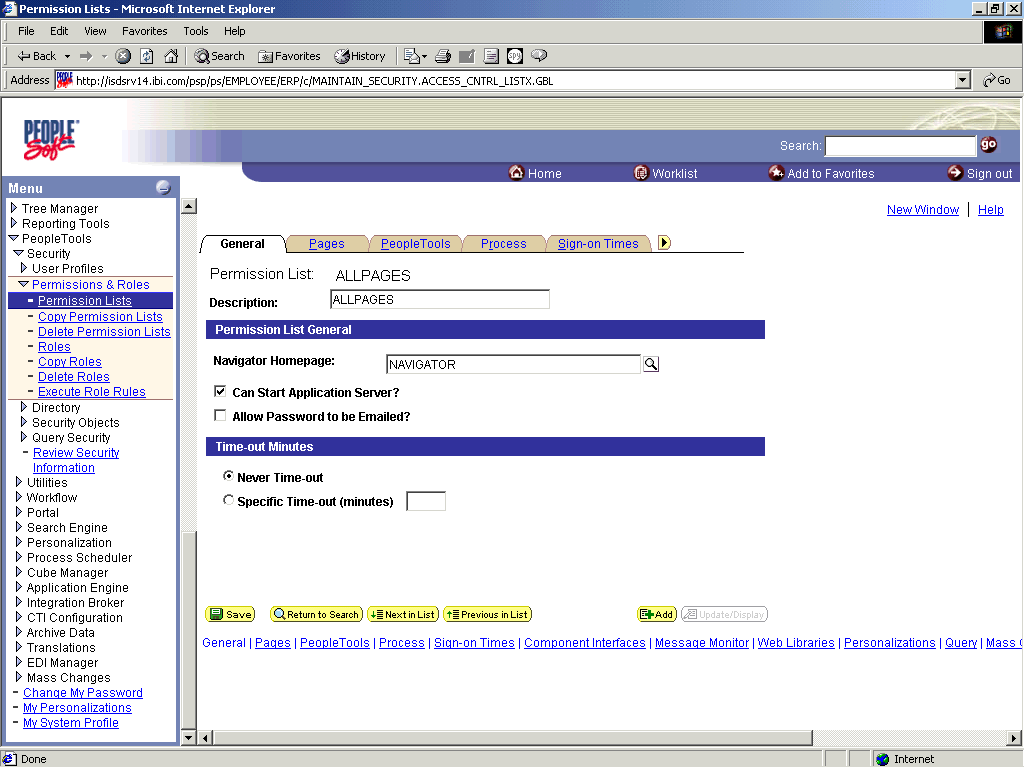Click the red Go search icon

pos(989,145)
